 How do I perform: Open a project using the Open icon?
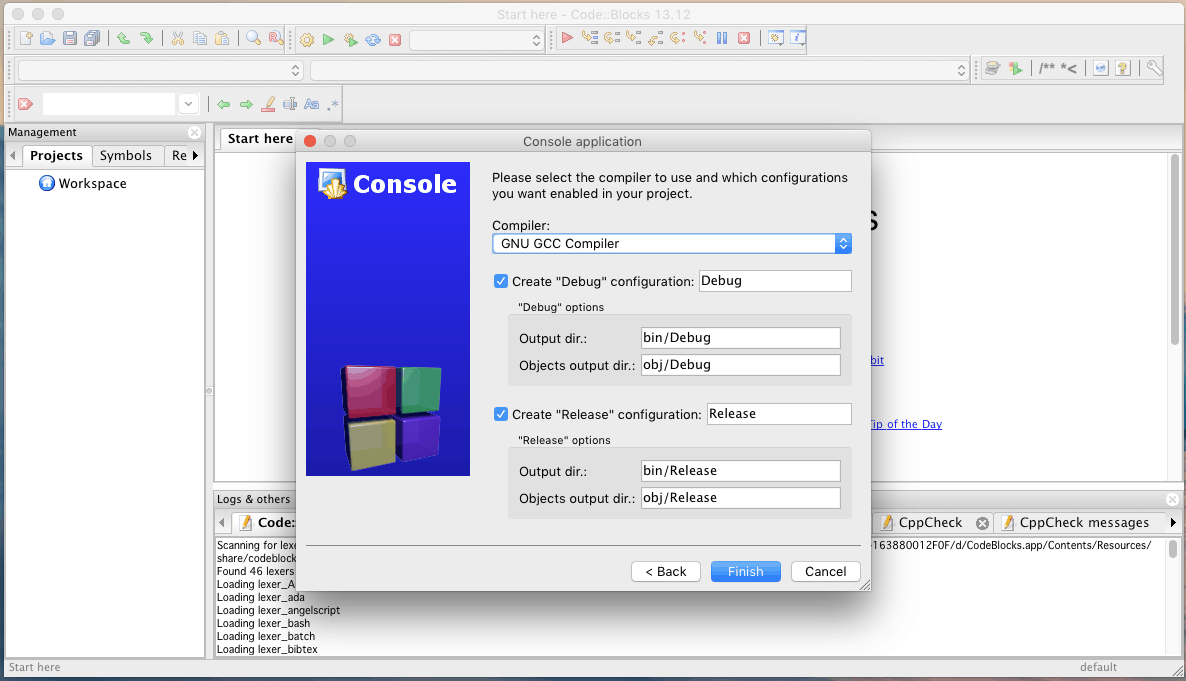click(47, 38)
